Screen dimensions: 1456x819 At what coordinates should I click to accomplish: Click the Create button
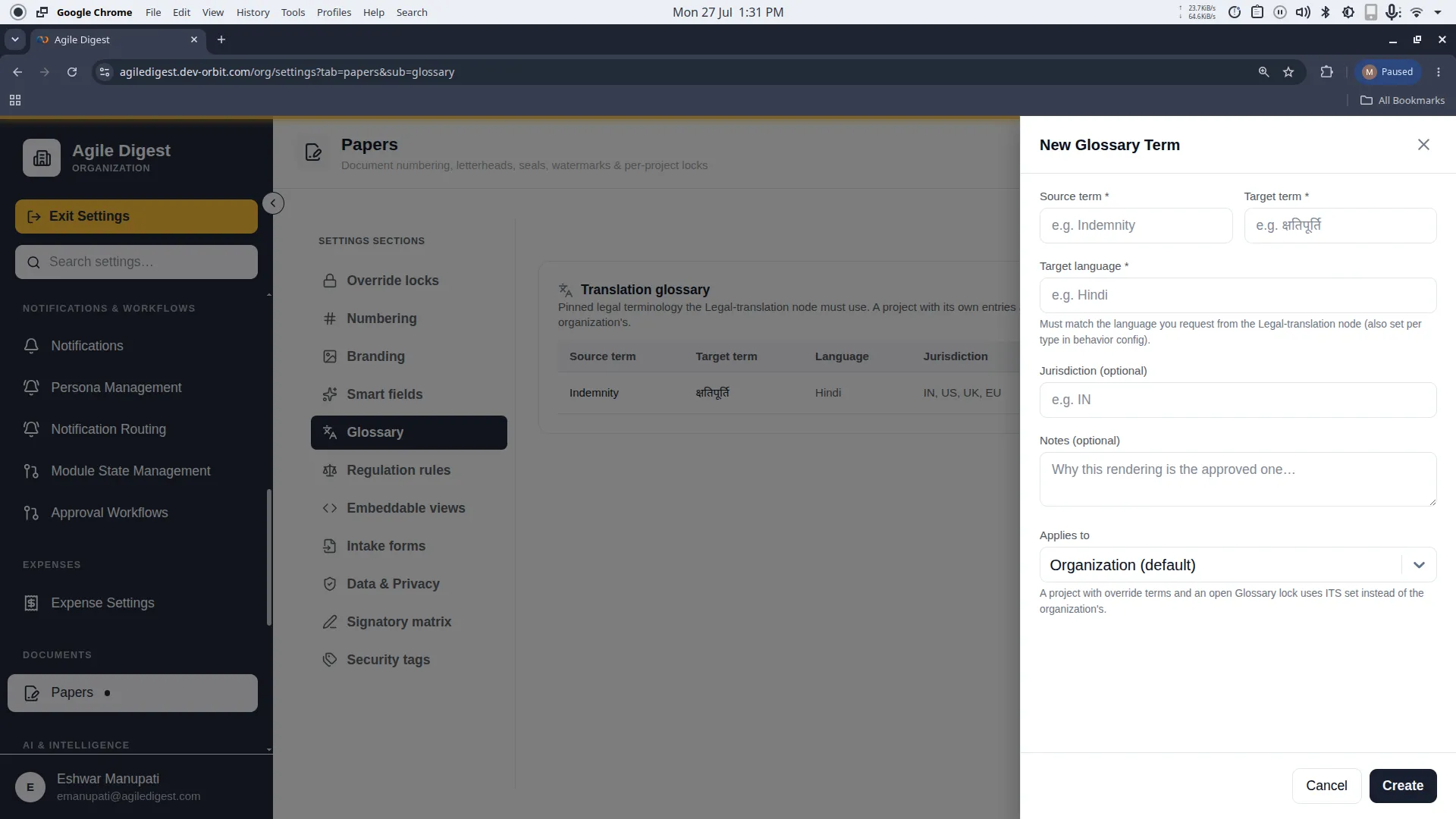pyautogui.click(x=1403, y=786)
